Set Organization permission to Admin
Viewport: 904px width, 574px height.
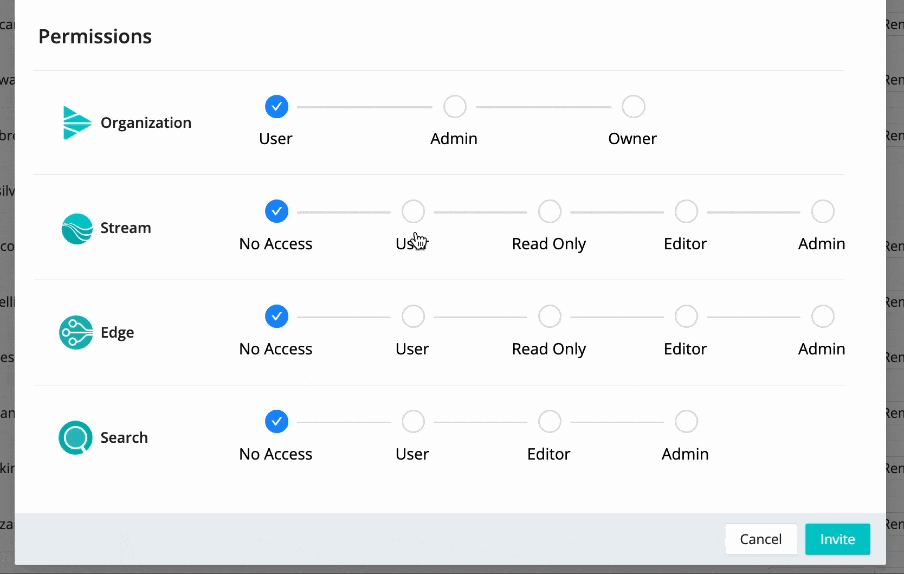click(x=454, y=107)
